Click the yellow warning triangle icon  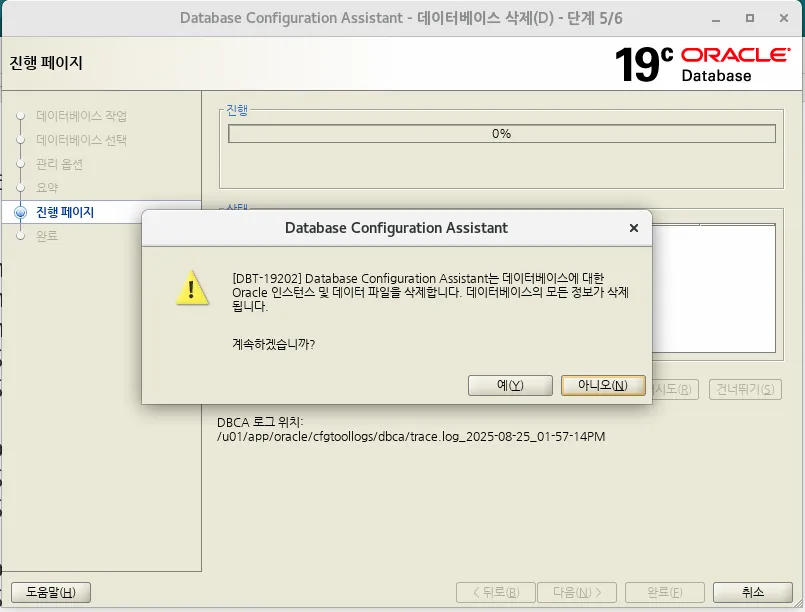192,289
